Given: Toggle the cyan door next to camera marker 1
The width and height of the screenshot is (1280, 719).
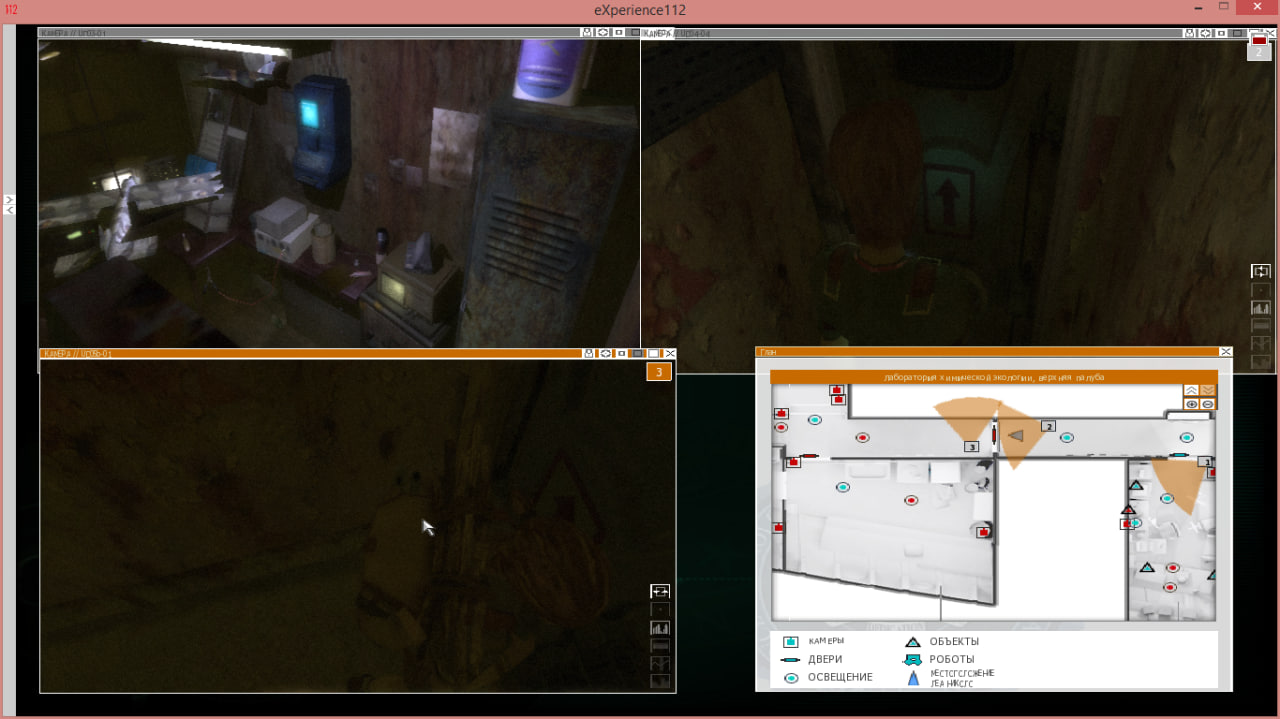Looking at the screenshot, I should [1180, 456].
